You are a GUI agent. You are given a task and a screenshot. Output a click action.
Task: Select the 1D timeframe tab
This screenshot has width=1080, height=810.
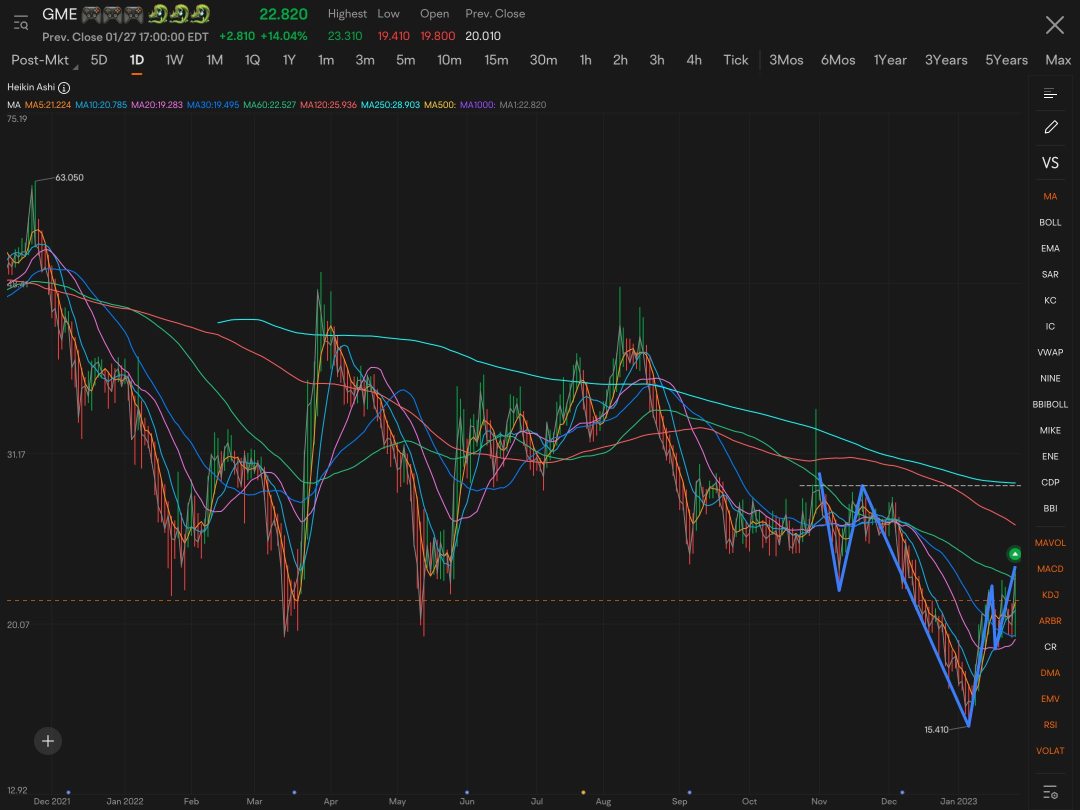pos(136,60)
